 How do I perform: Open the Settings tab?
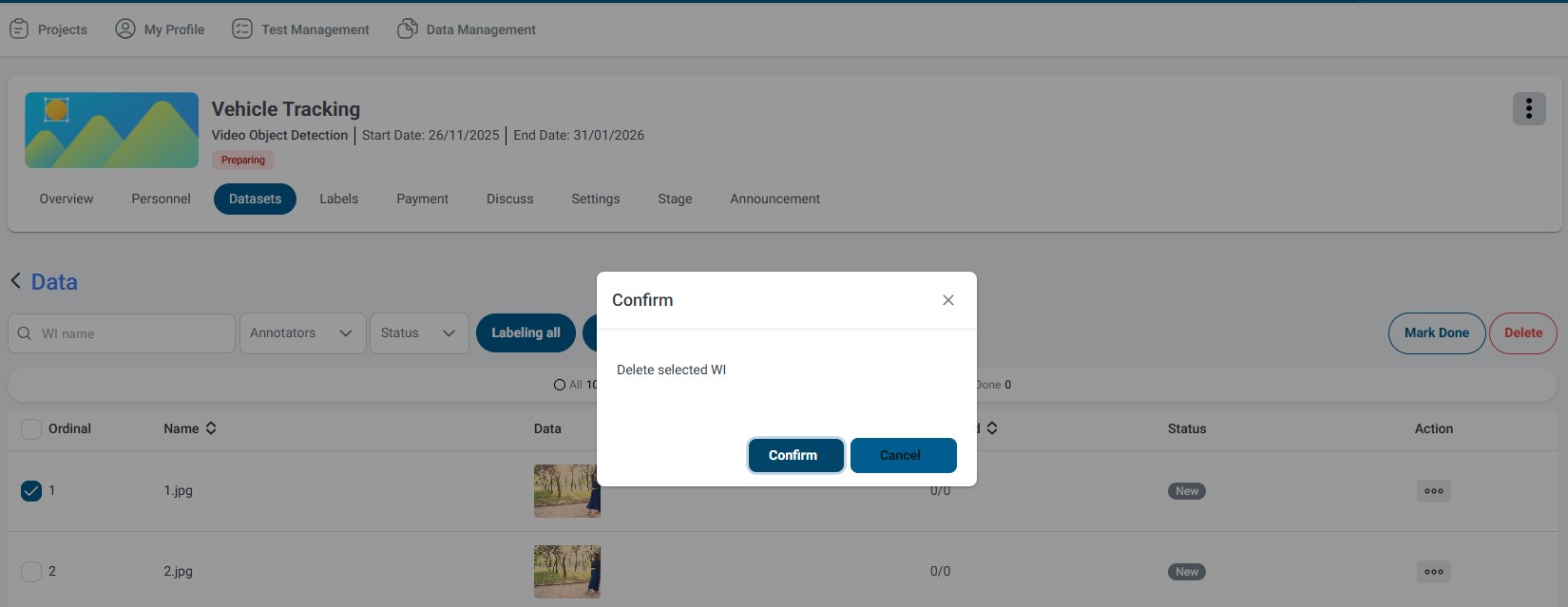point(595,199)
